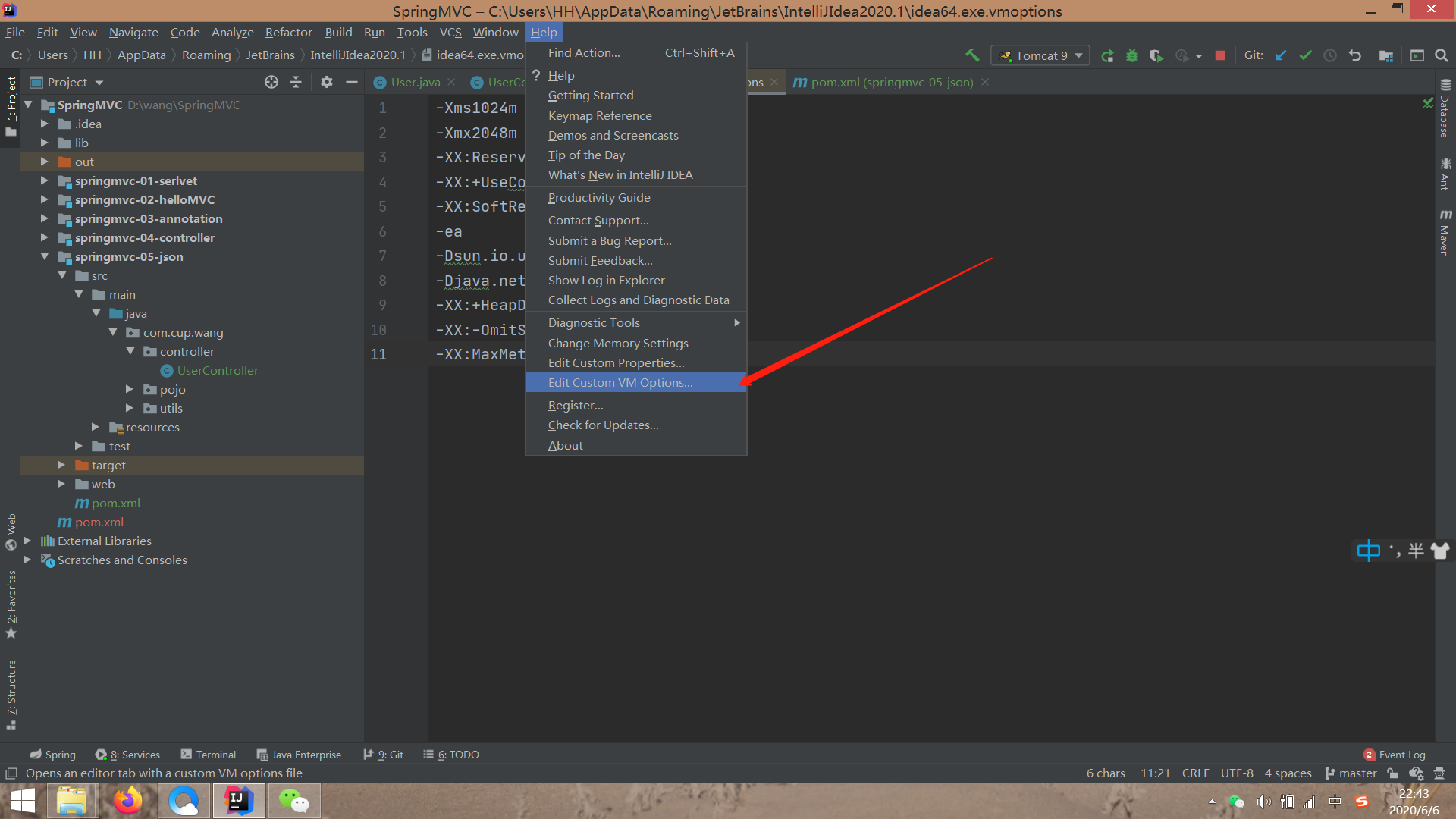The width and height of the screenshot is (1456, 819).
Task: Open Search Everywhere with the magnifier icon
Action: (1441, 55)
